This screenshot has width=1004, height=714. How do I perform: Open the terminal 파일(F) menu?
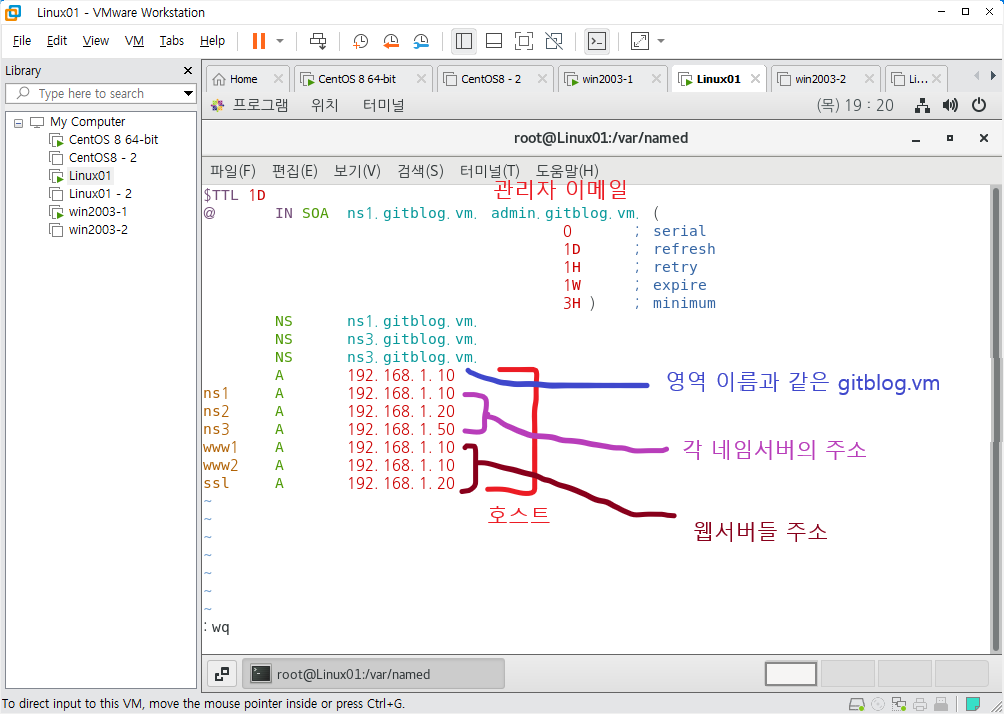tap(232, 171)
